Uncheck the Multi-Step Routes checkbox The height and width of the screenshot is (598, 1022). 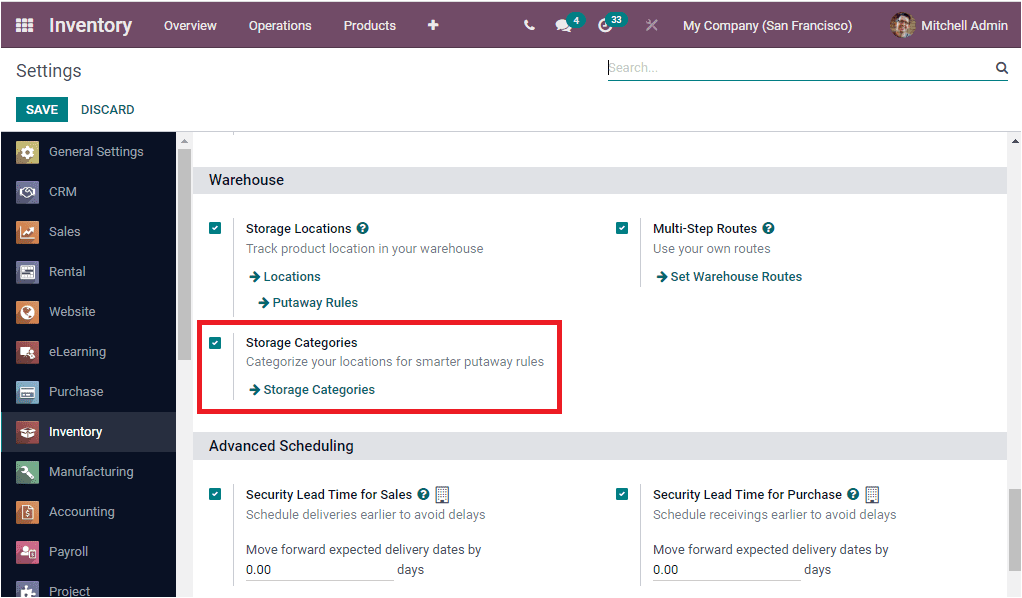[x=622, y=228]
